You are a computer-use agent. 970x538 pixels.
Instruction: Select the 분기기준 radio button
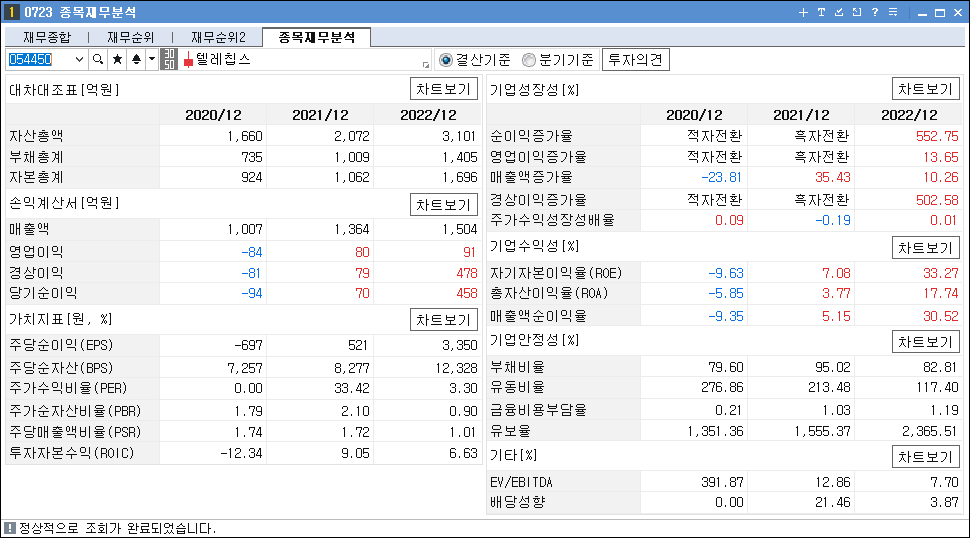528,60
